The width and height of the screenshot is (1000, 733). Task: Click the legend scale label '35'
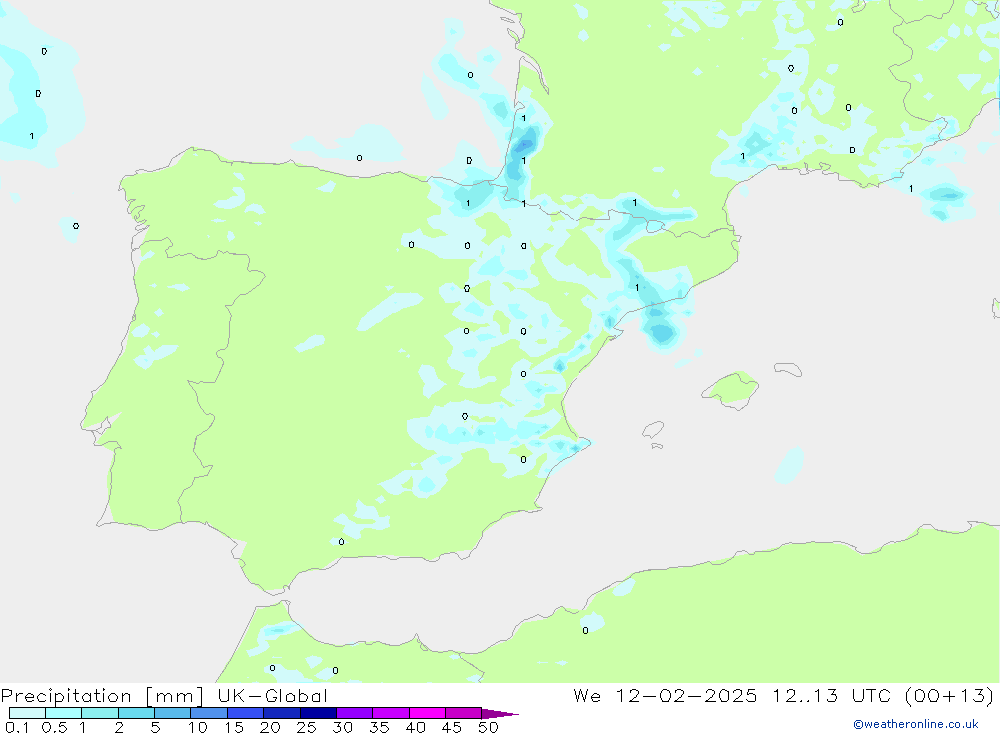[x=379, y=727]
